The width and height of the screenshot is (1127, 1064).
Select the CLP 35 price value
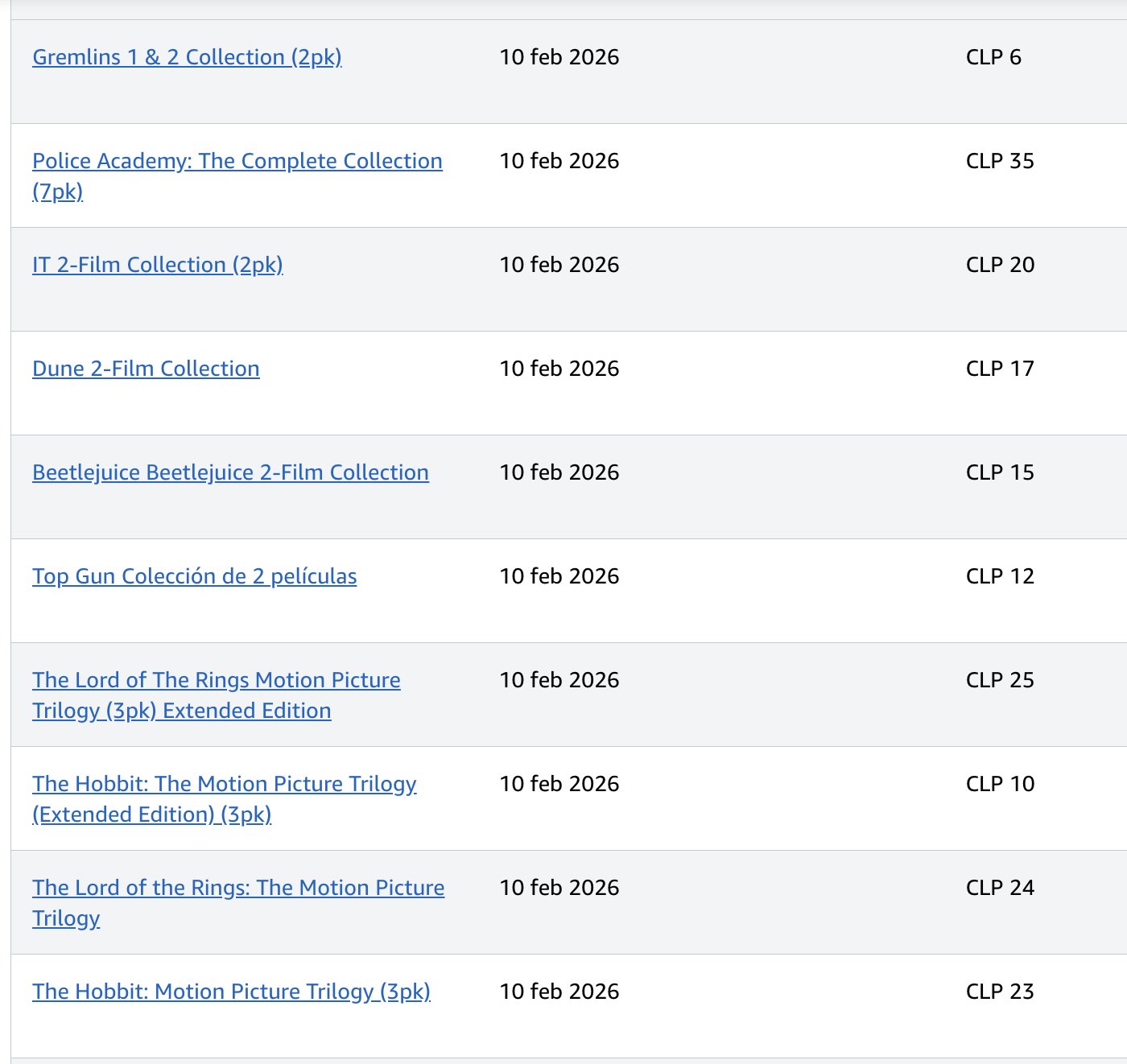coord(1000,161)
